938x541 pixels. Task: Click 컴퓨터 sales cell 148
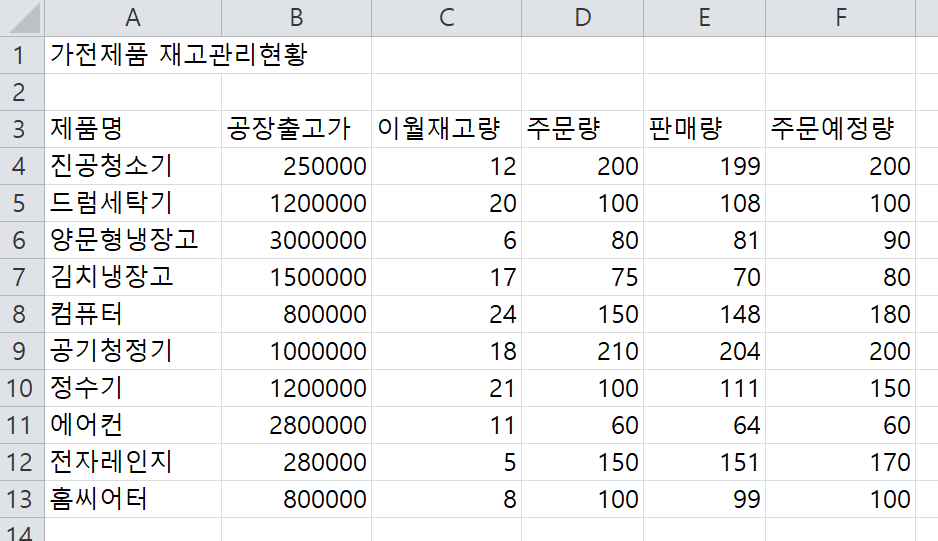pos(705,314)
